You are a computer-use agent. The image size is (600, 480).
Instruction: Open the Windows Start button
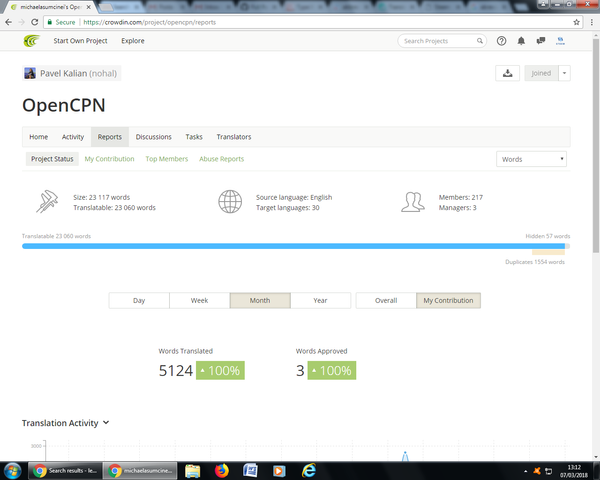coord(12,470)
